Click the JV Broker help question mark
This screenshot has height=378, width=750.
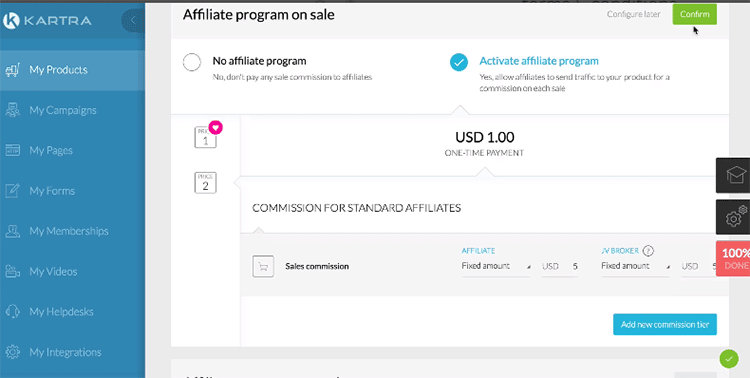(648, 250)
